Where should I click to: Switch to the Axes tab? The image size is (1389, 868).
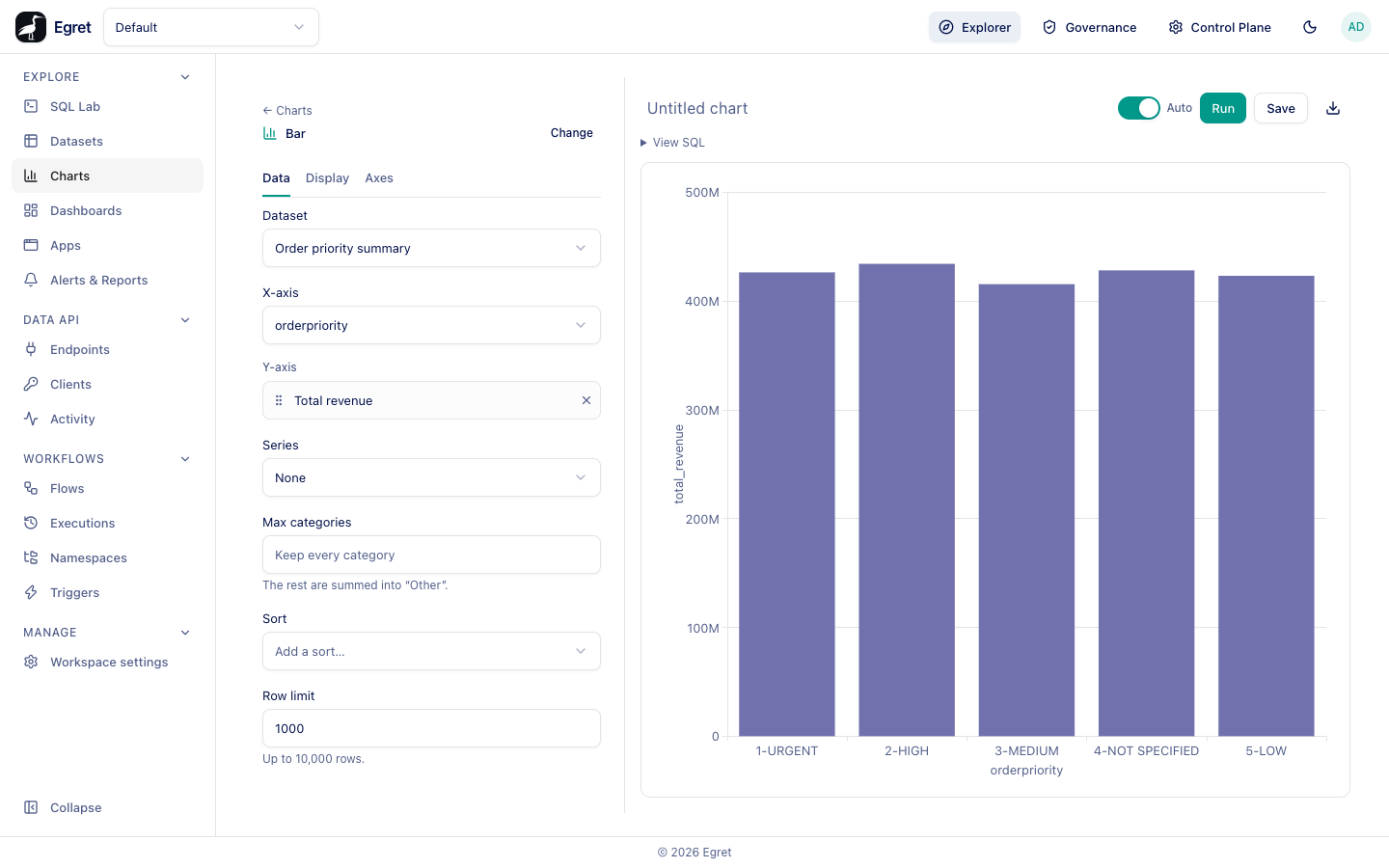click(379, 178)
